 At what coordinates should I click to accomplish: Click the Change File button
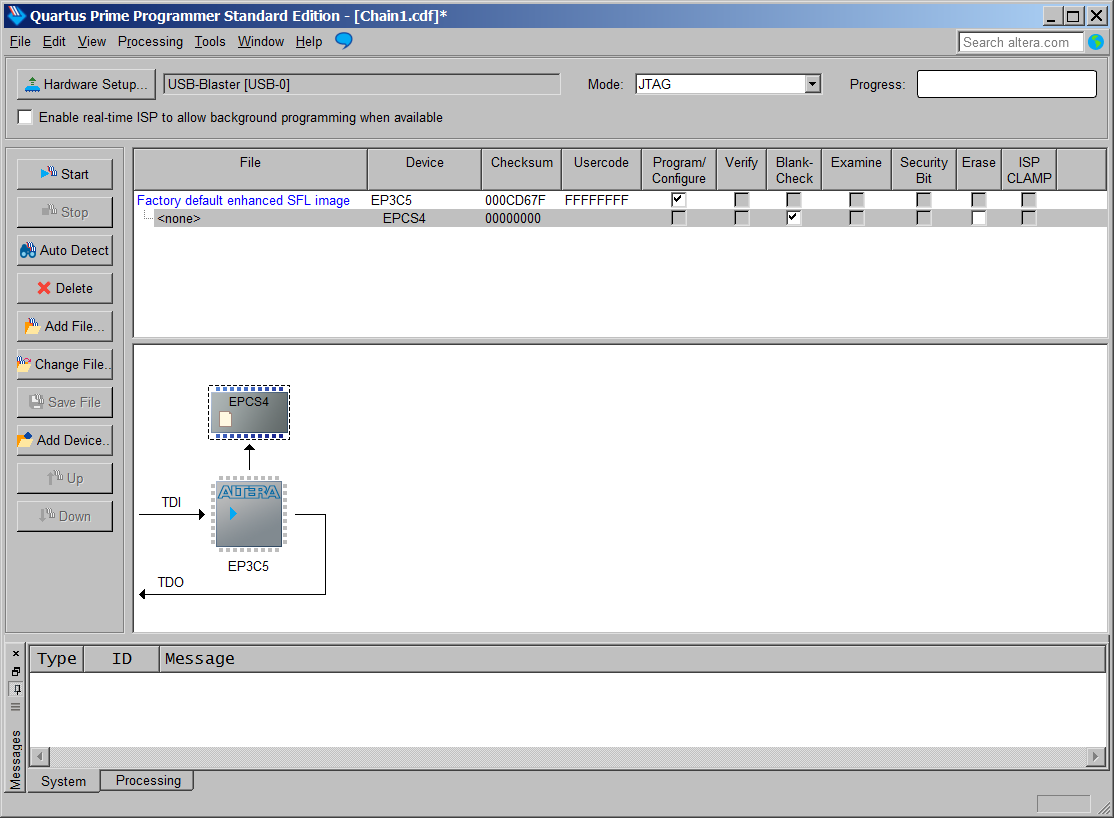point(65,364)
